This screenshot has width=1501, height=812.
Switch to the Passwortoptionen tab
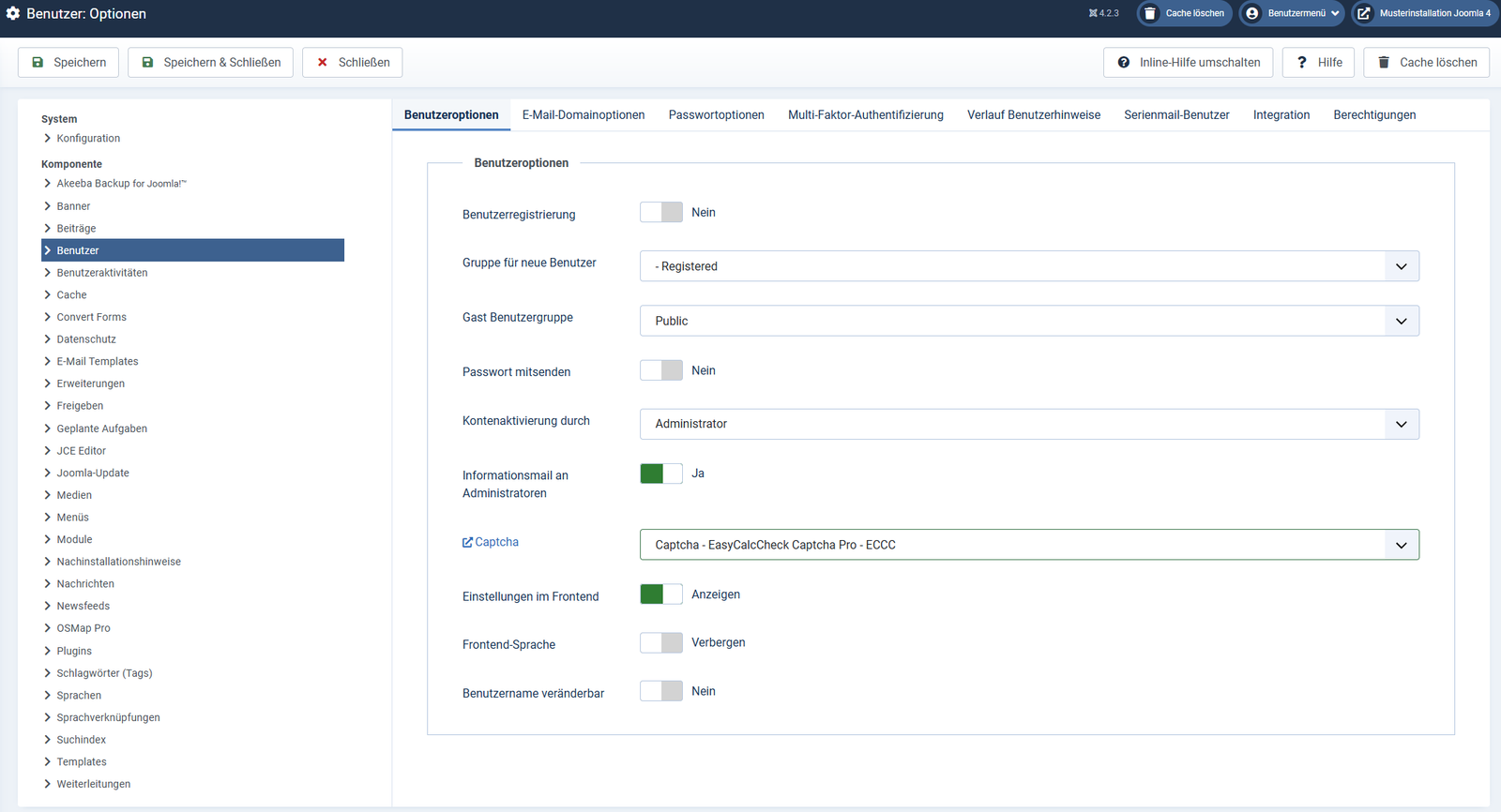pyautogui.click(x=716, y=115)
